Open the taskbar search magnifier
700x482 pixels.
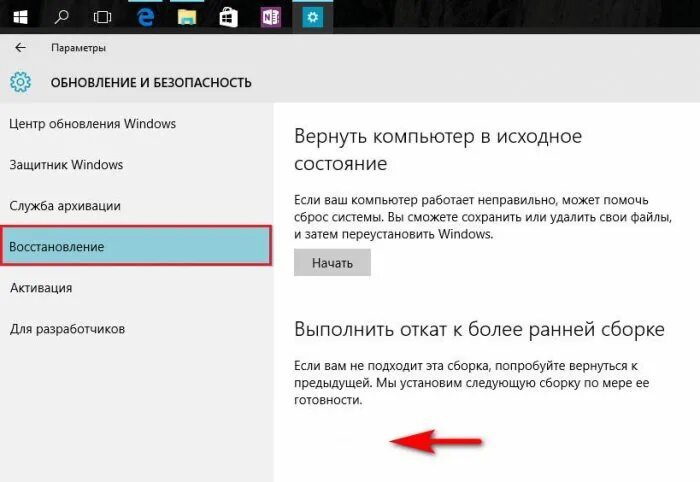click(x=61, y=17)
